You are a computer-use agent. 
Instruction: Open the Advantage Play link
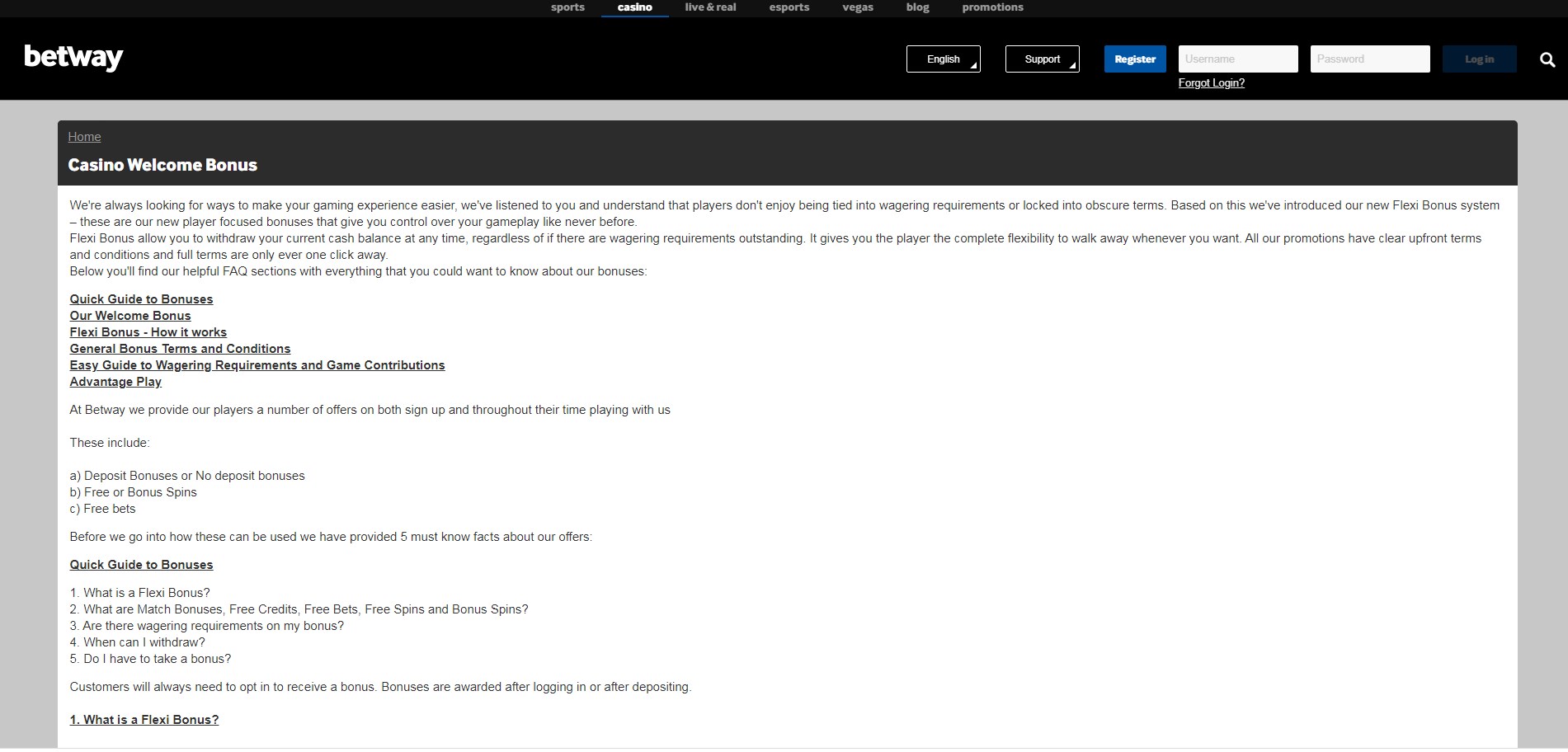coord(115,382)
